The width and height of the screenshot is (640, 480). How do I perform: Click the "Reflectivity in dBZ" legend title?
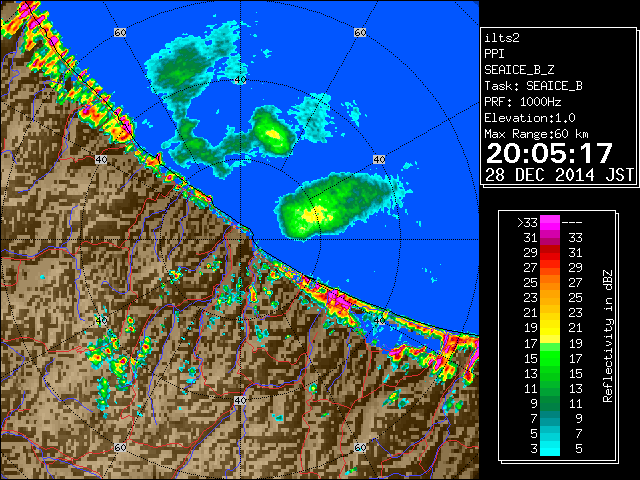pos(607,336)
